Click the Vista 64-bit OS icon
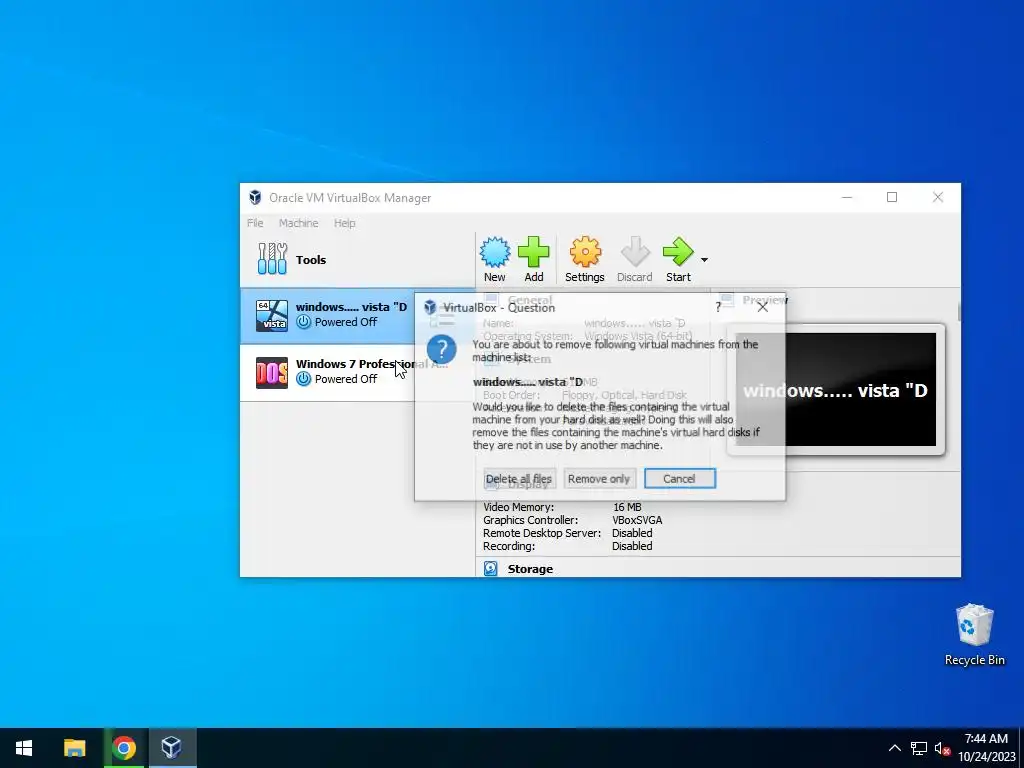Viewport: 1024px width, 768px height. point(272,315)
